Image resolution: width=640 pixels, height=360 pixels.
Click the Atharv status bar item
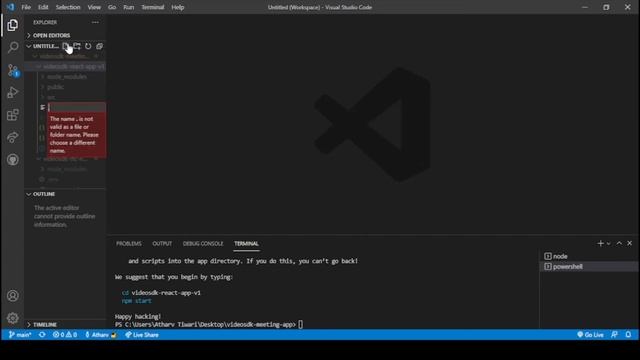(x=100, y=335)
